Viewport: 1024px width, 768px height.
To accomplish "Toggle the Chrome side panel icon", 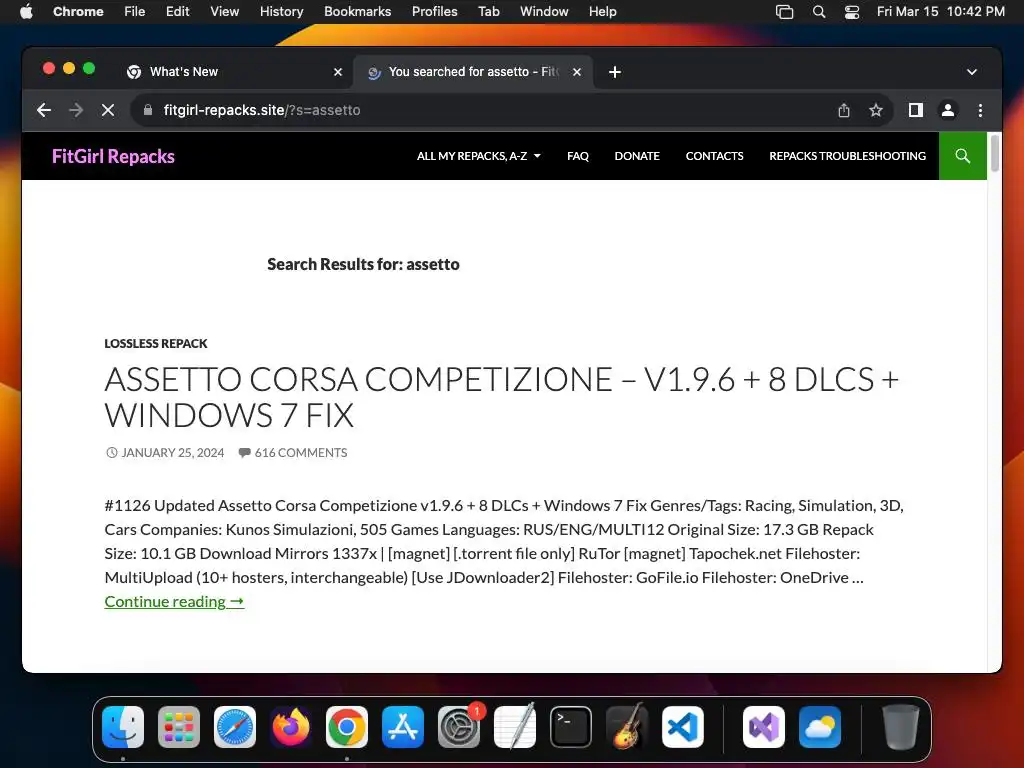I will 916,110.
